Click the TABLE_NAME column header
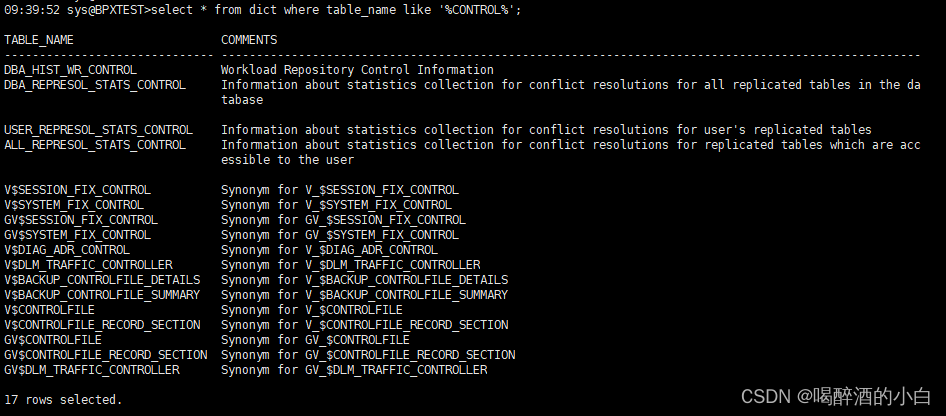 coord(39,40)
